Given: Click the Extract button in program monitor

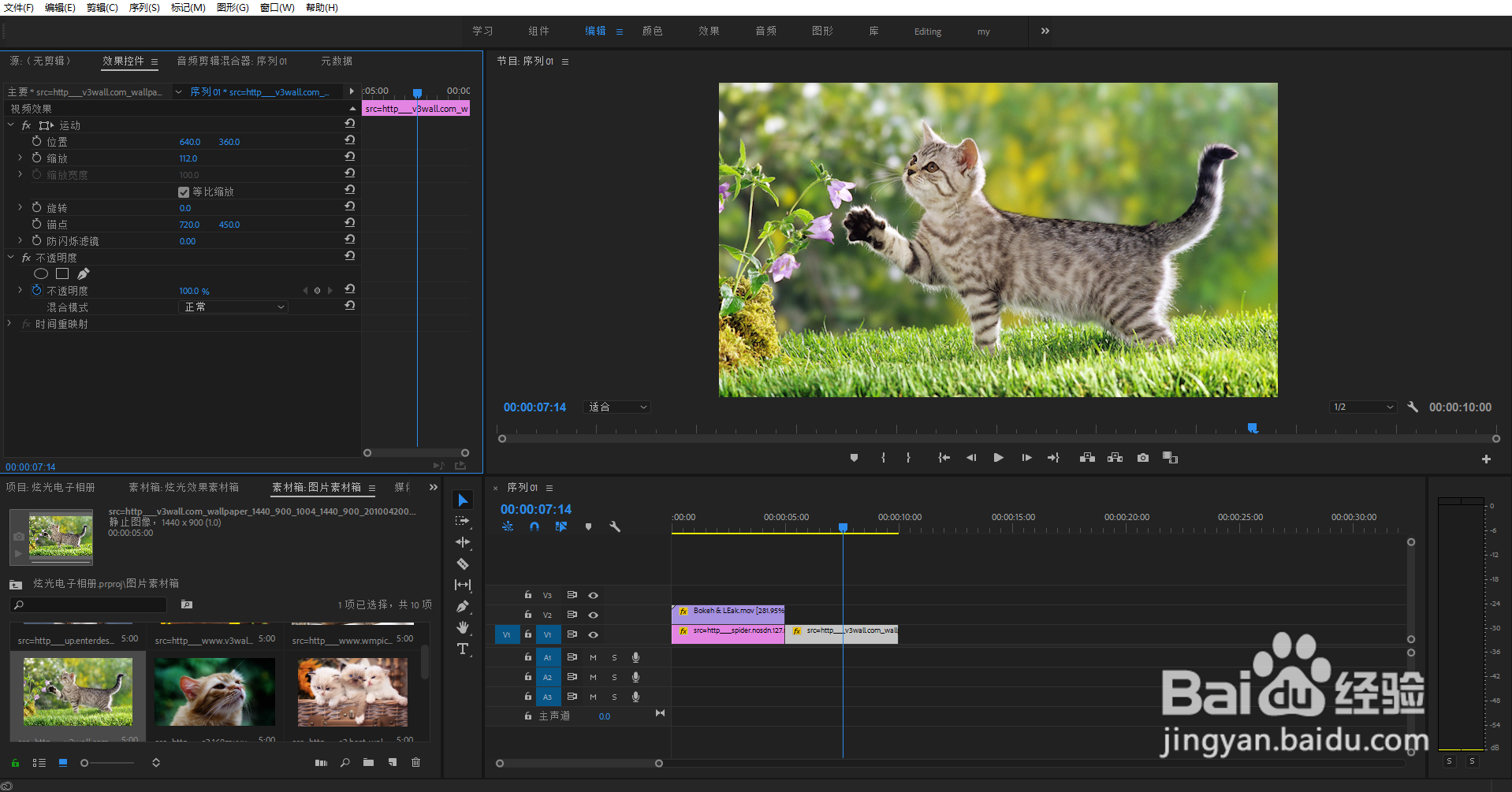Looking at the screenshot, I should (x=1115, y=458).
